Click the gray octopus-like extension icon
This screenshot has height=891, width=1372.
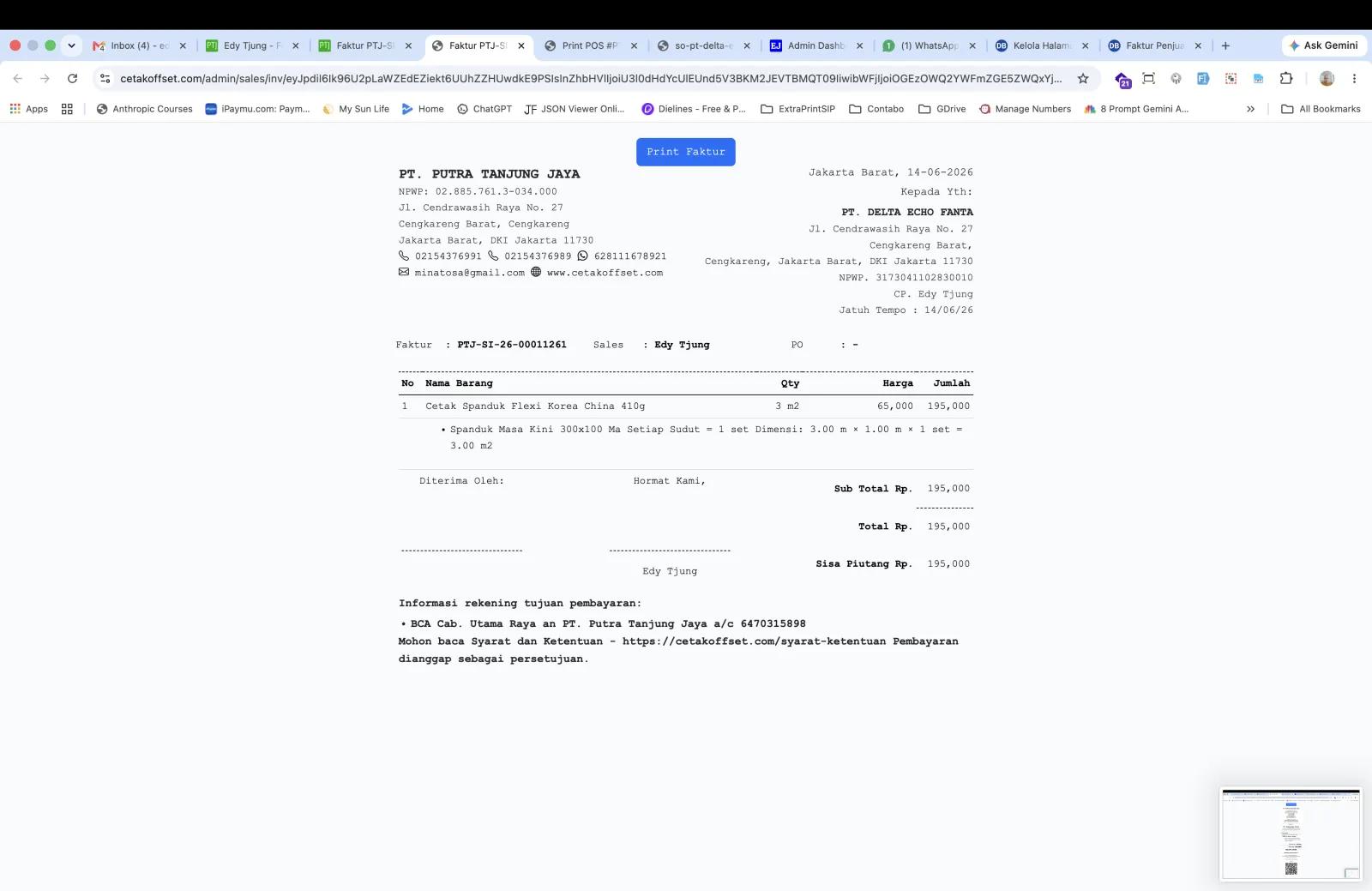[1176, 79]
